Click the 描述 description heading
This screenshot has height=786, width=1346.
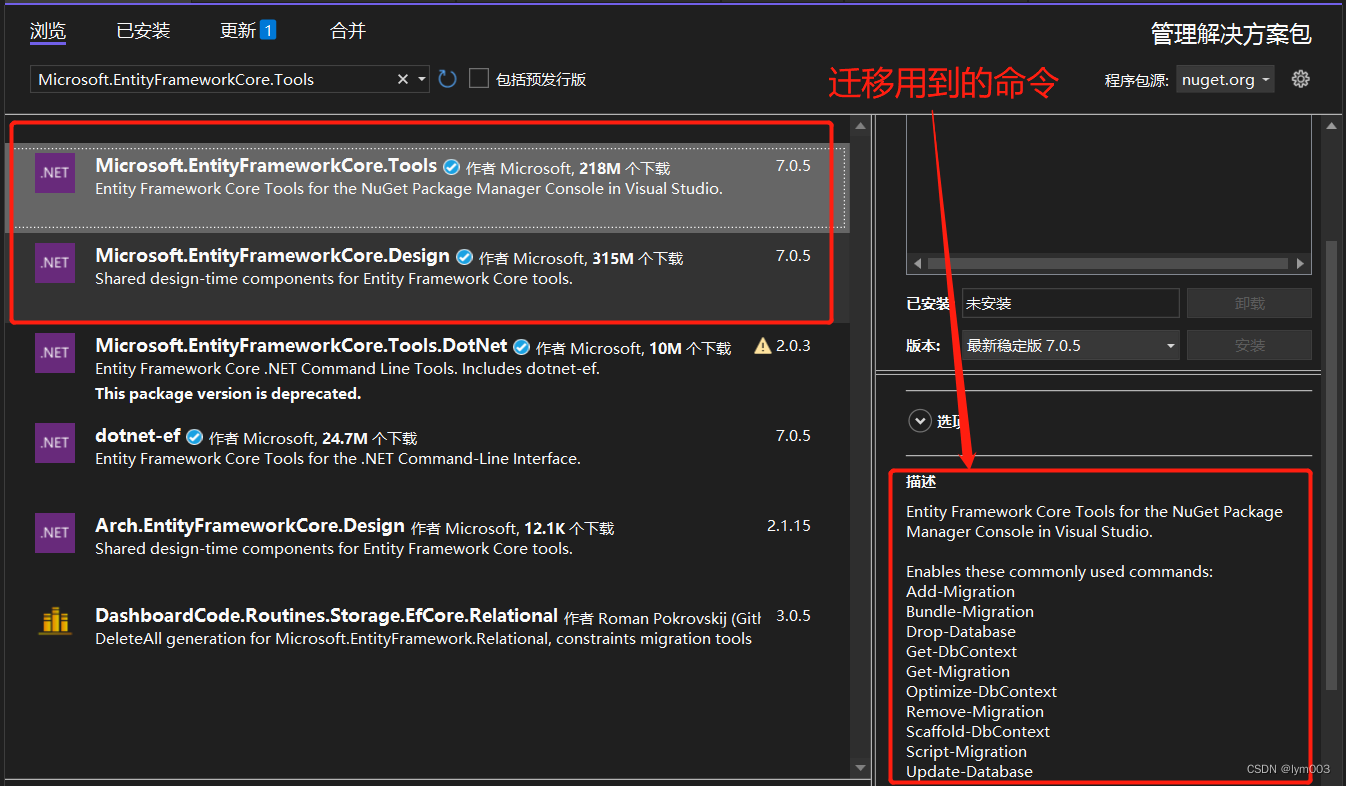coord(921,482)
